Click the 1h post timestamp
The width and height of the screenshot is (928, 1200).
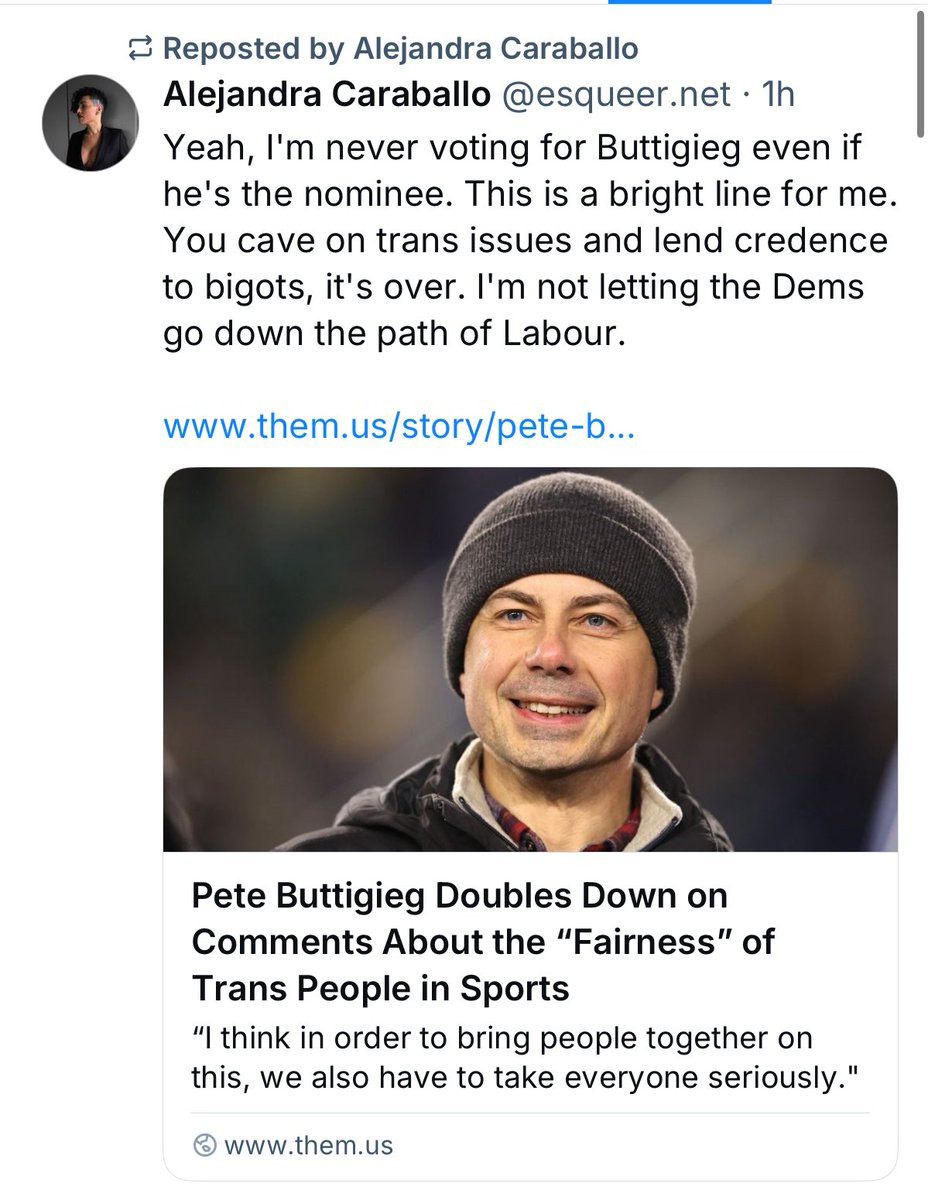[x=778, y=94]
